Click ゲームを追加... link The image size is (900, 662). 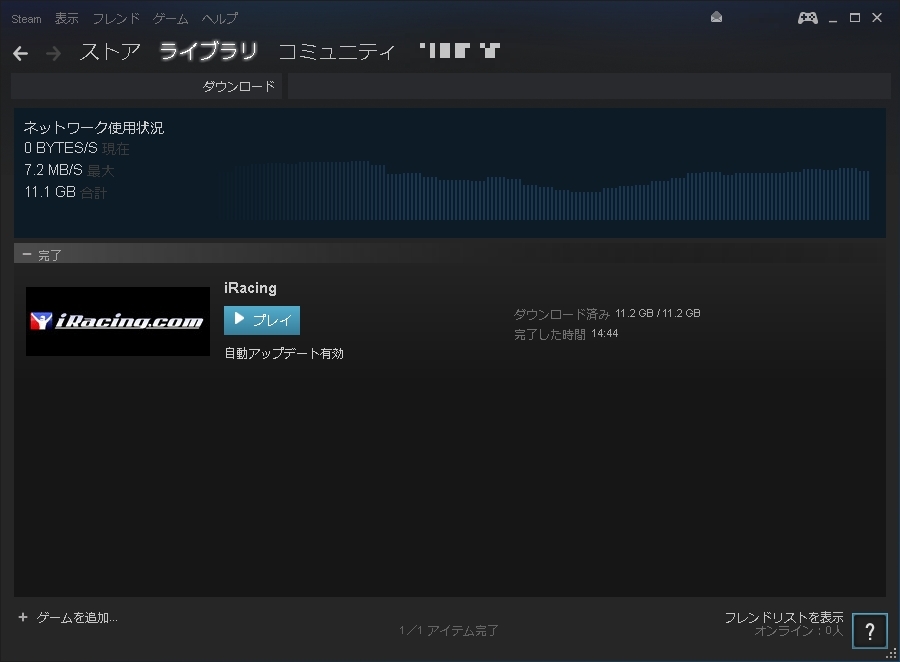point(77,617)
